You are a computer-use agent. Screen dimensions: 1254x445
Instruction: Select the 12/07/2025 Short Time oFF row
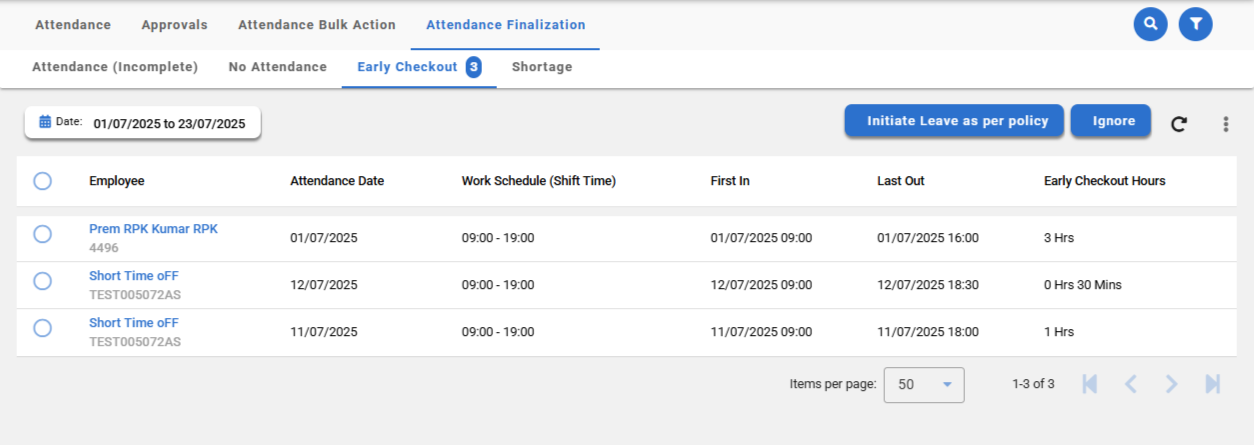[42, 281]
